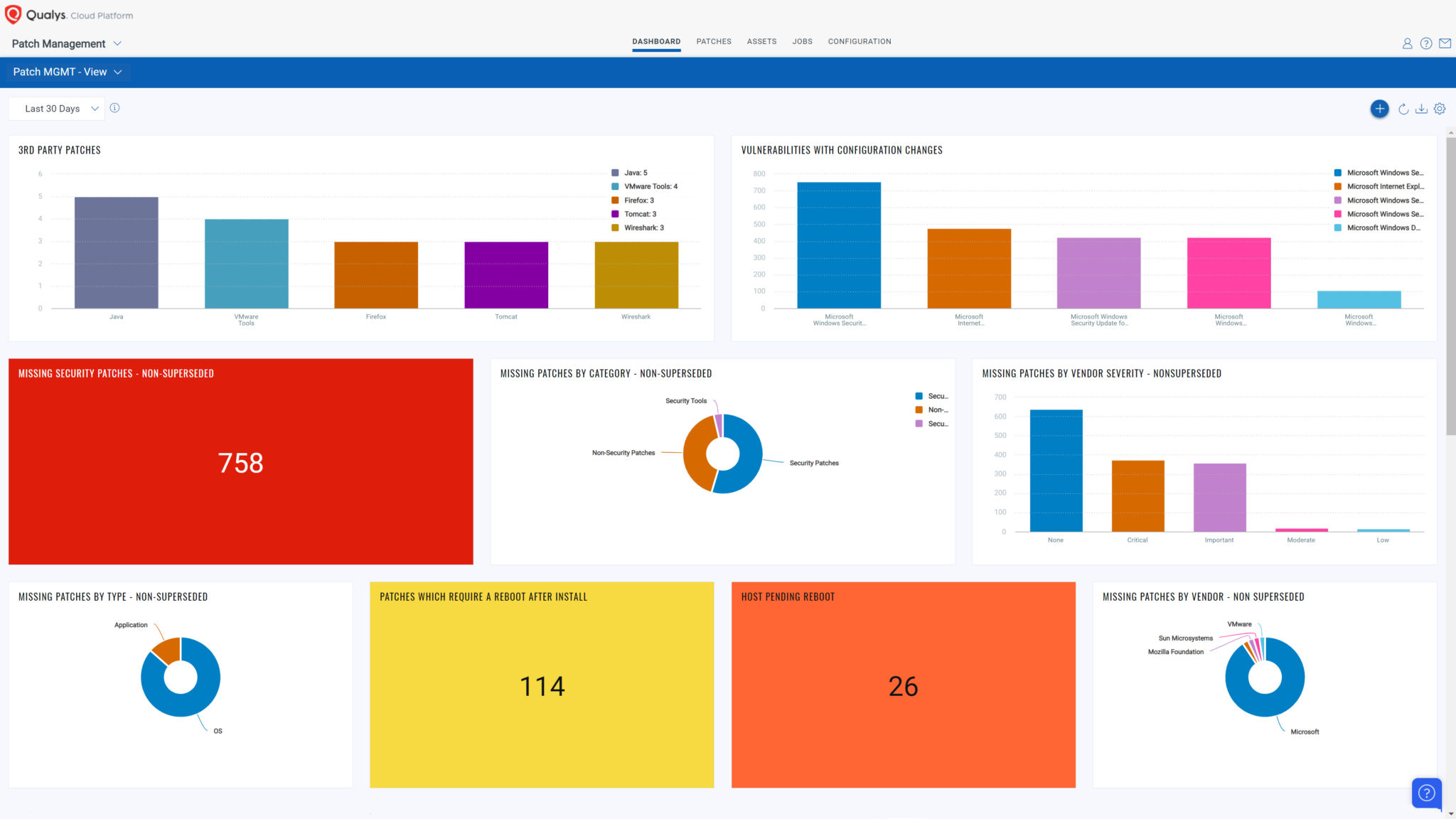Open the help chat bubble button
The image size is (1456, 819).
1426,793
